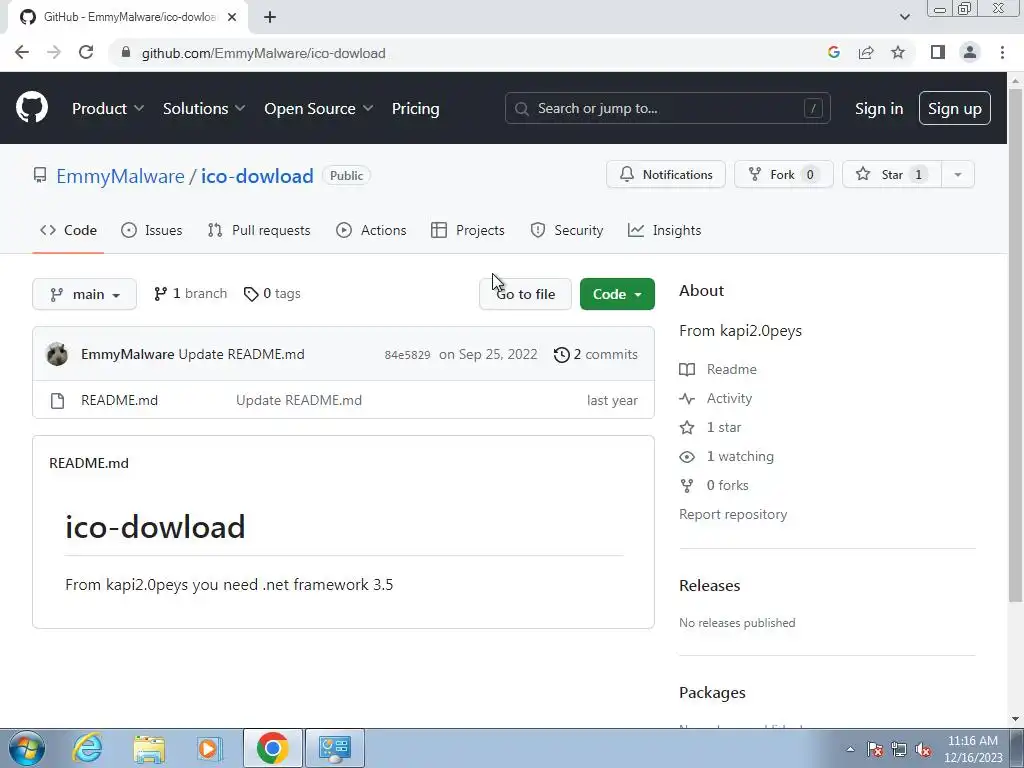Open Chrome three-dot menu
This screenshot has height=768, width=1024.
pyautogui.click(x=1002, y=52)
